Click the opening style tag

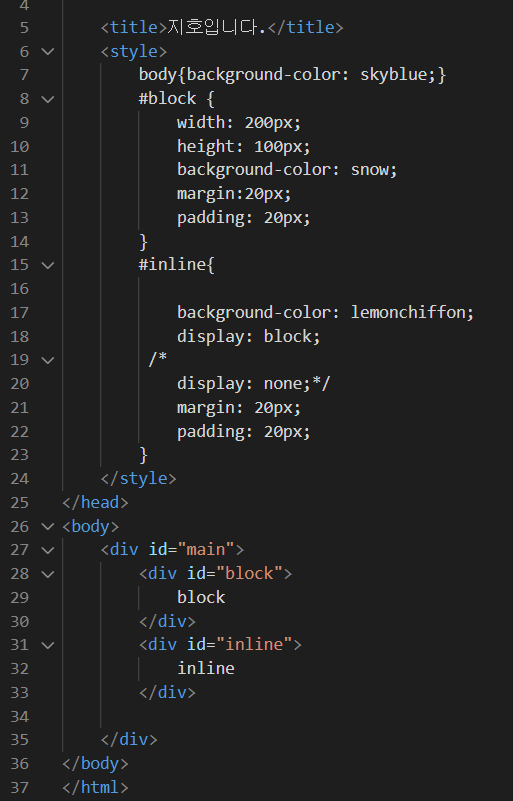coord(134,51)
